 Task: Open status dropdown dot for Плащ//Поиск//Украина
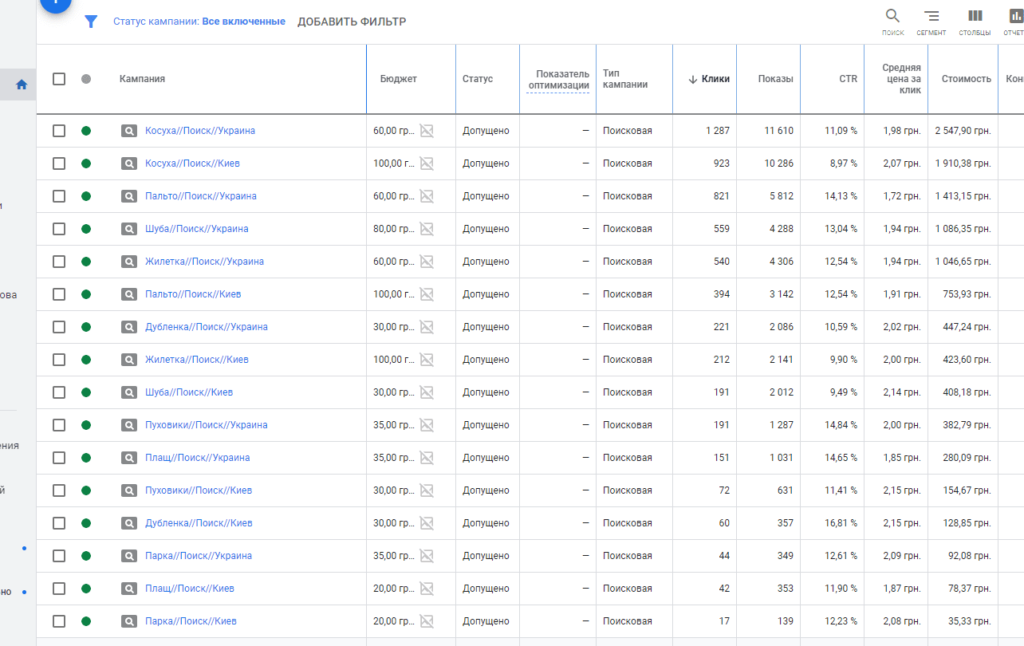(x=86, y=457)
